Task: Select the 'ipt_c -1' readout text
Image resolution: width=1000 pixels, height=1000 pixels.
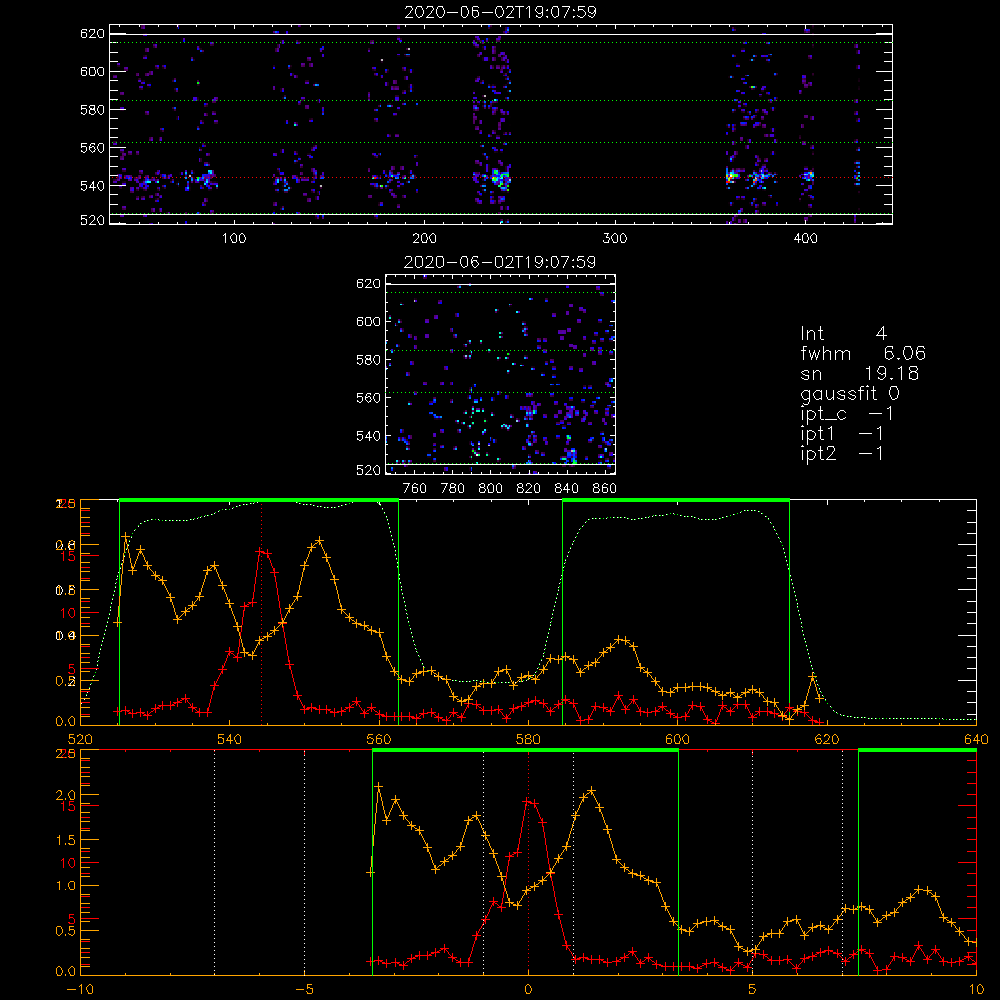Action: coord(847,414)
